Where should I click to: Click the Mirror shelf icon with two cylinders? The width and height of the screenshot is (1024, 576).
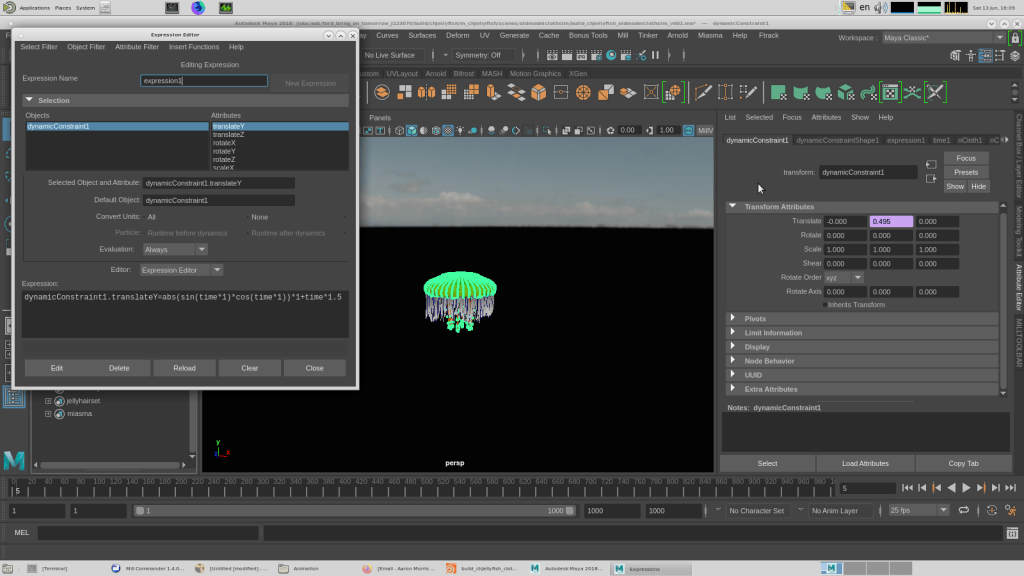point(426,93)
